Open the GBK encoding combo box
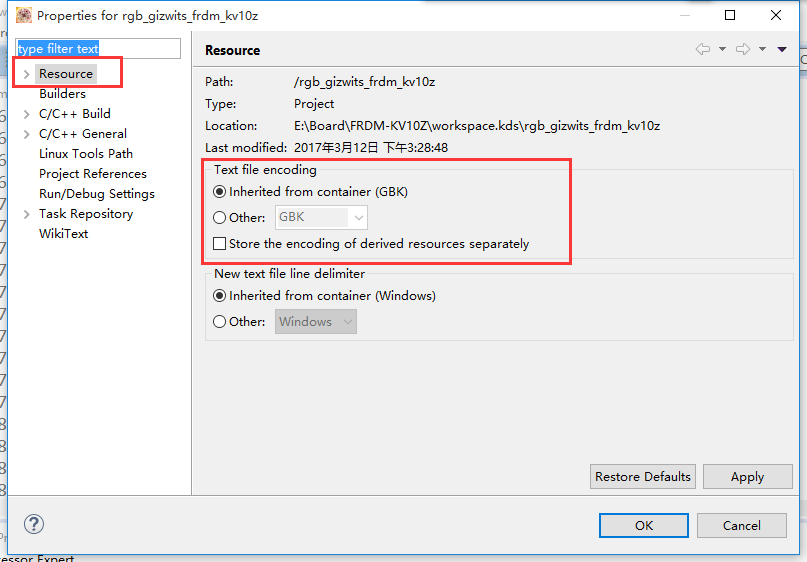Viewport: 807px width, 562px height. pos(321,217)
